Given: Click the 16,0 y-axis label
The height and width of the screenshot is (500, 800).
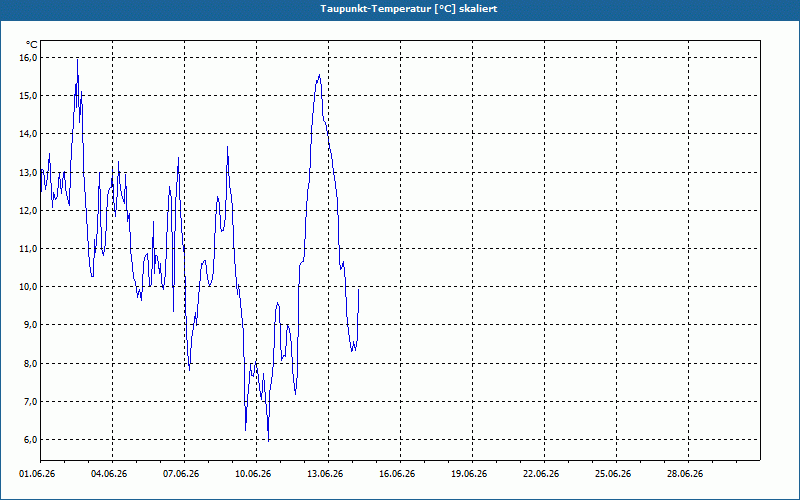Looking at the screenshot, I should (x=28, y=58).
